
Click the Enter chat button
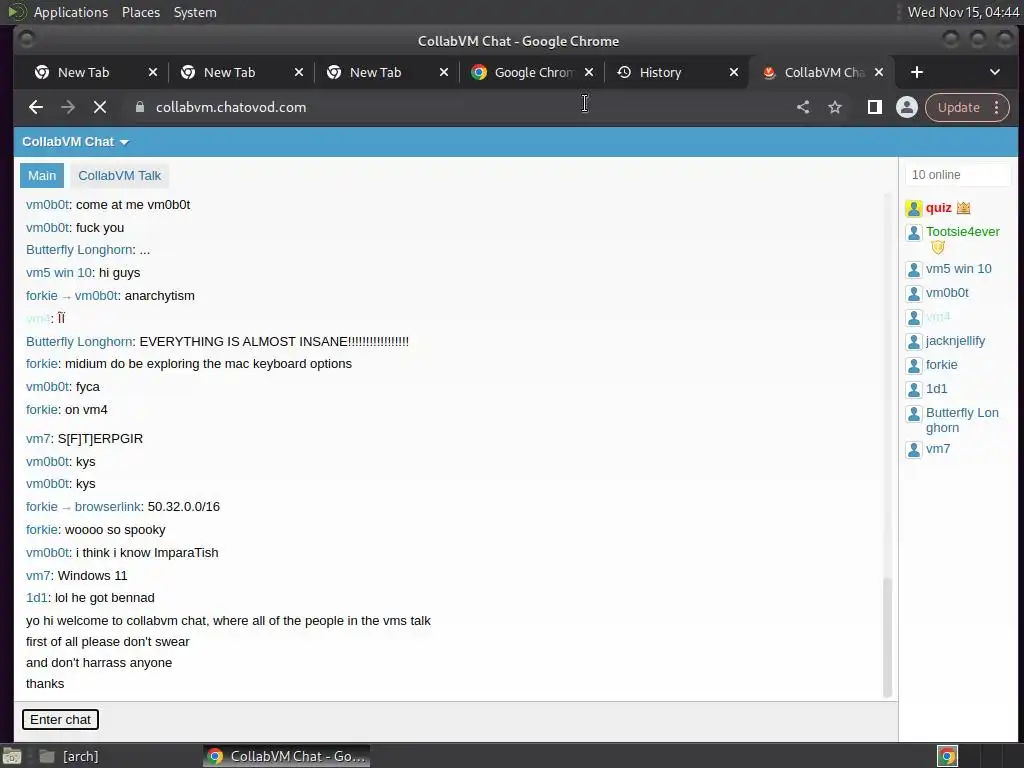coord(60,720)
